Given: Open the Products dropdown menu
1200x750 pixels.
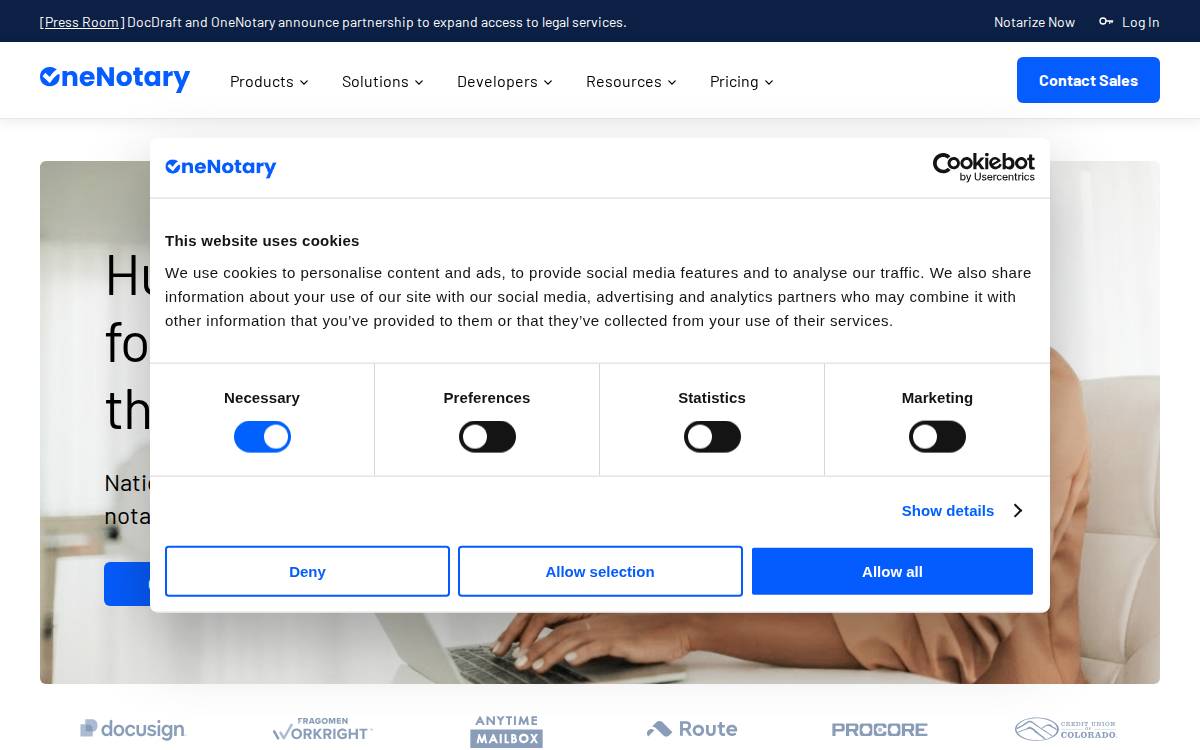Looking at the screenshot, I should tap(269, 81).
